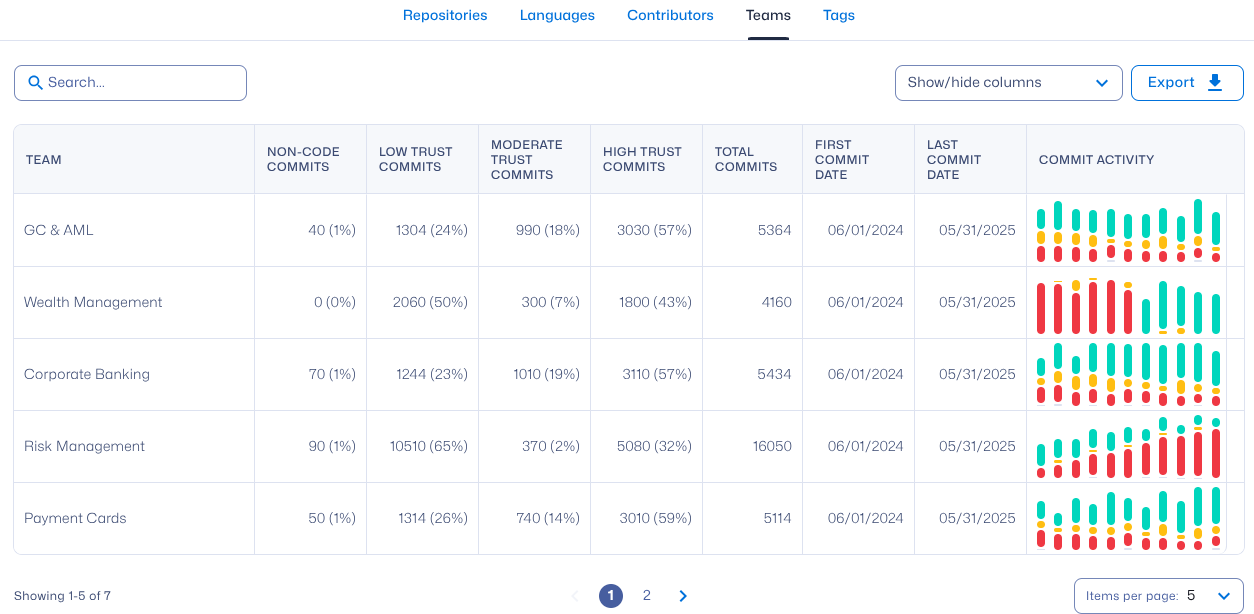This screenshot has height=614, width=1254.
Task: Click the Export button
Action: (1186, 83)
